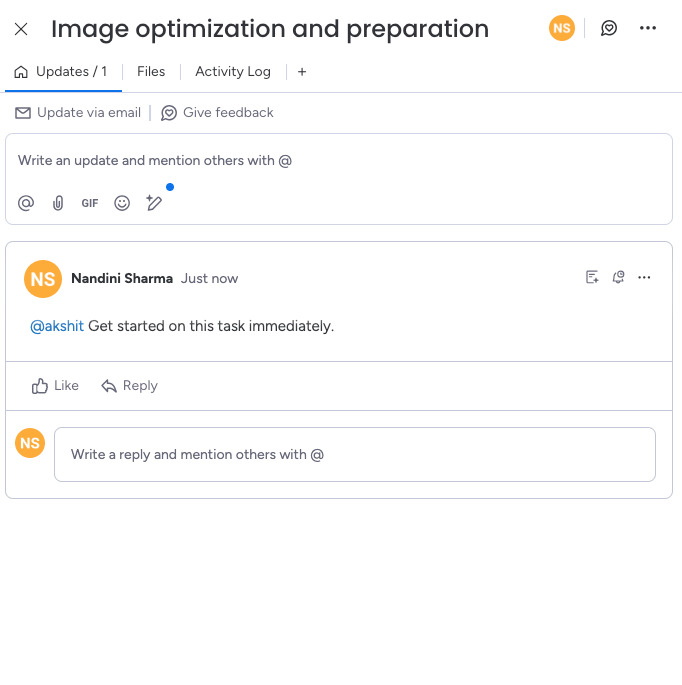
Task: Insert a GIF into the update
Action: [90, 203]
